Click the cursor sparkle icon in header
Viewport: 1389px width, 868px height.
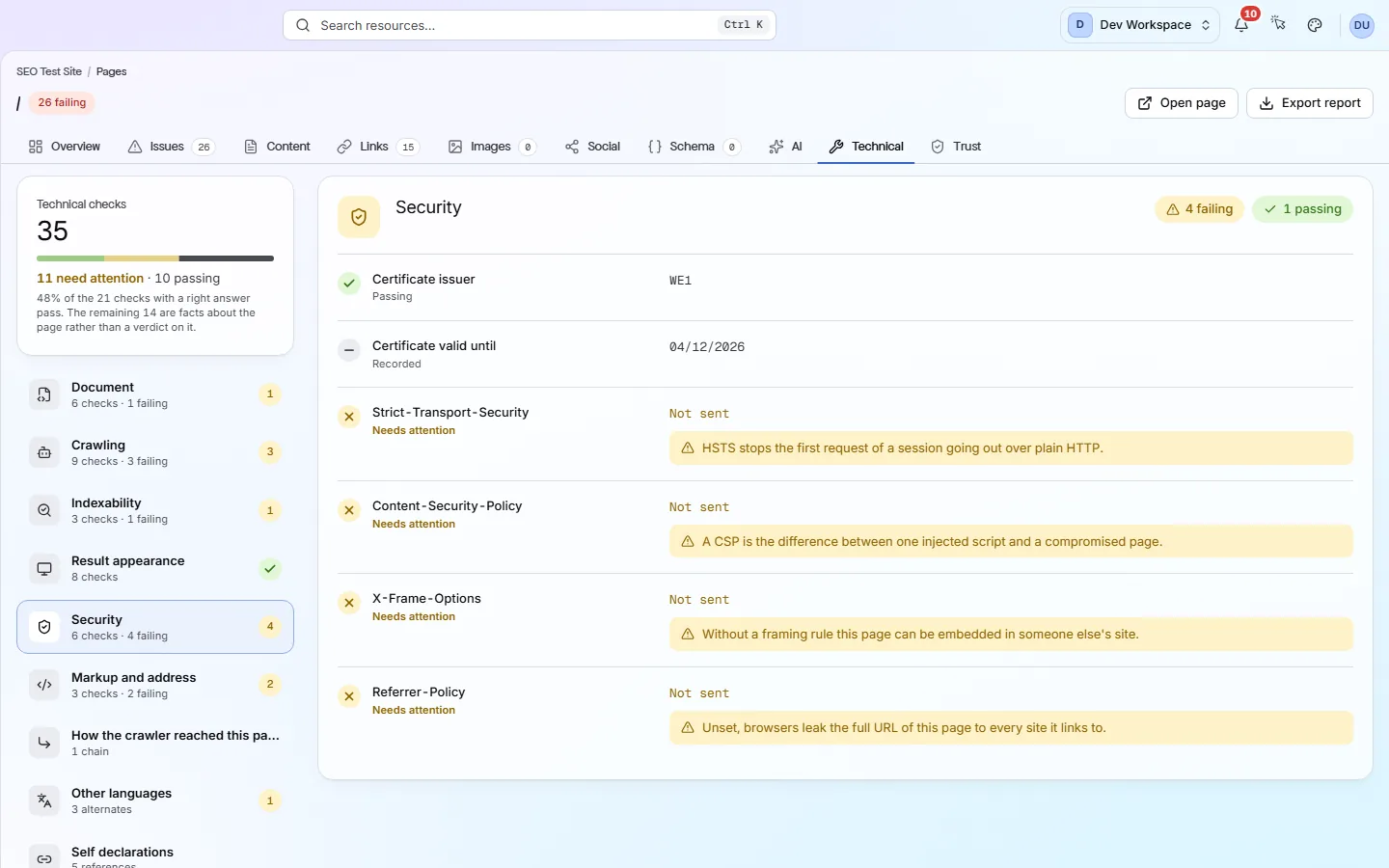tap(1278, 25)
